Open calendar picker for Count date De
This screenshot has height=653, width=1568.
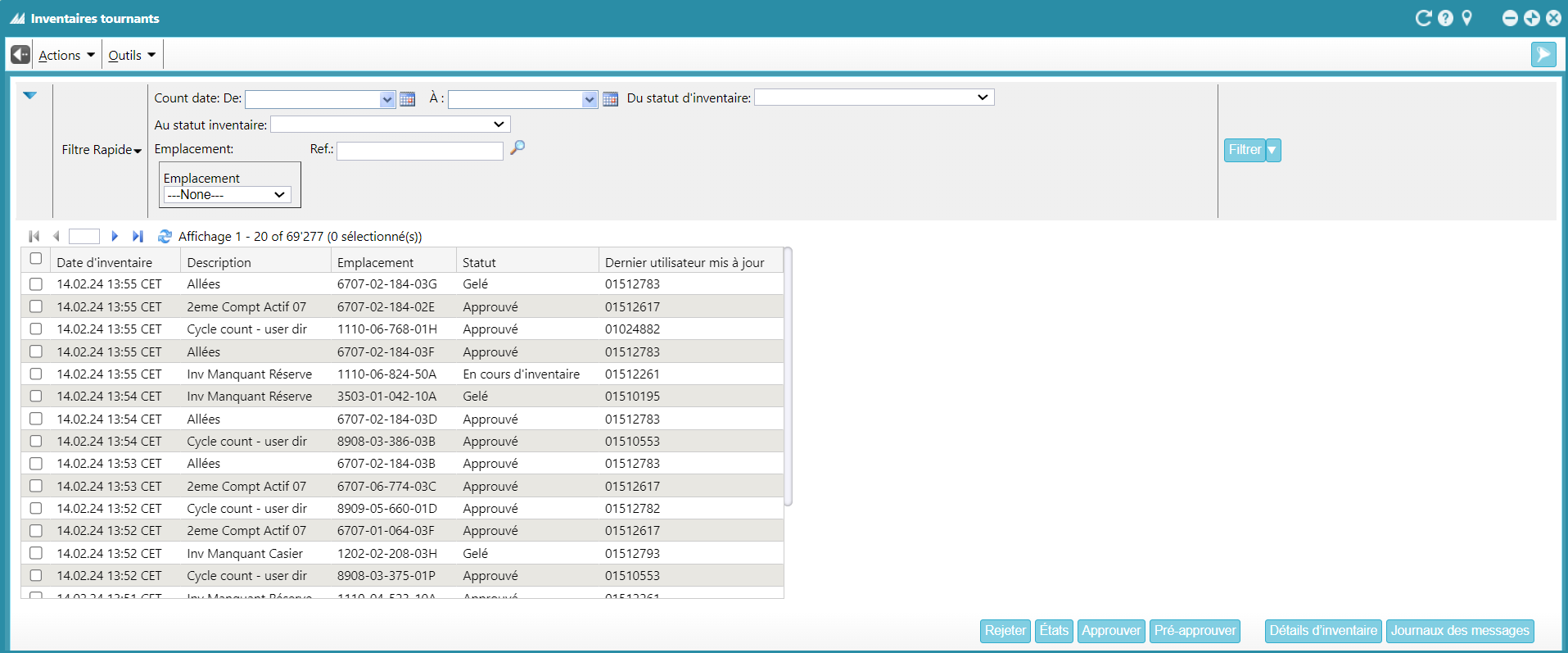click(407, 99)
